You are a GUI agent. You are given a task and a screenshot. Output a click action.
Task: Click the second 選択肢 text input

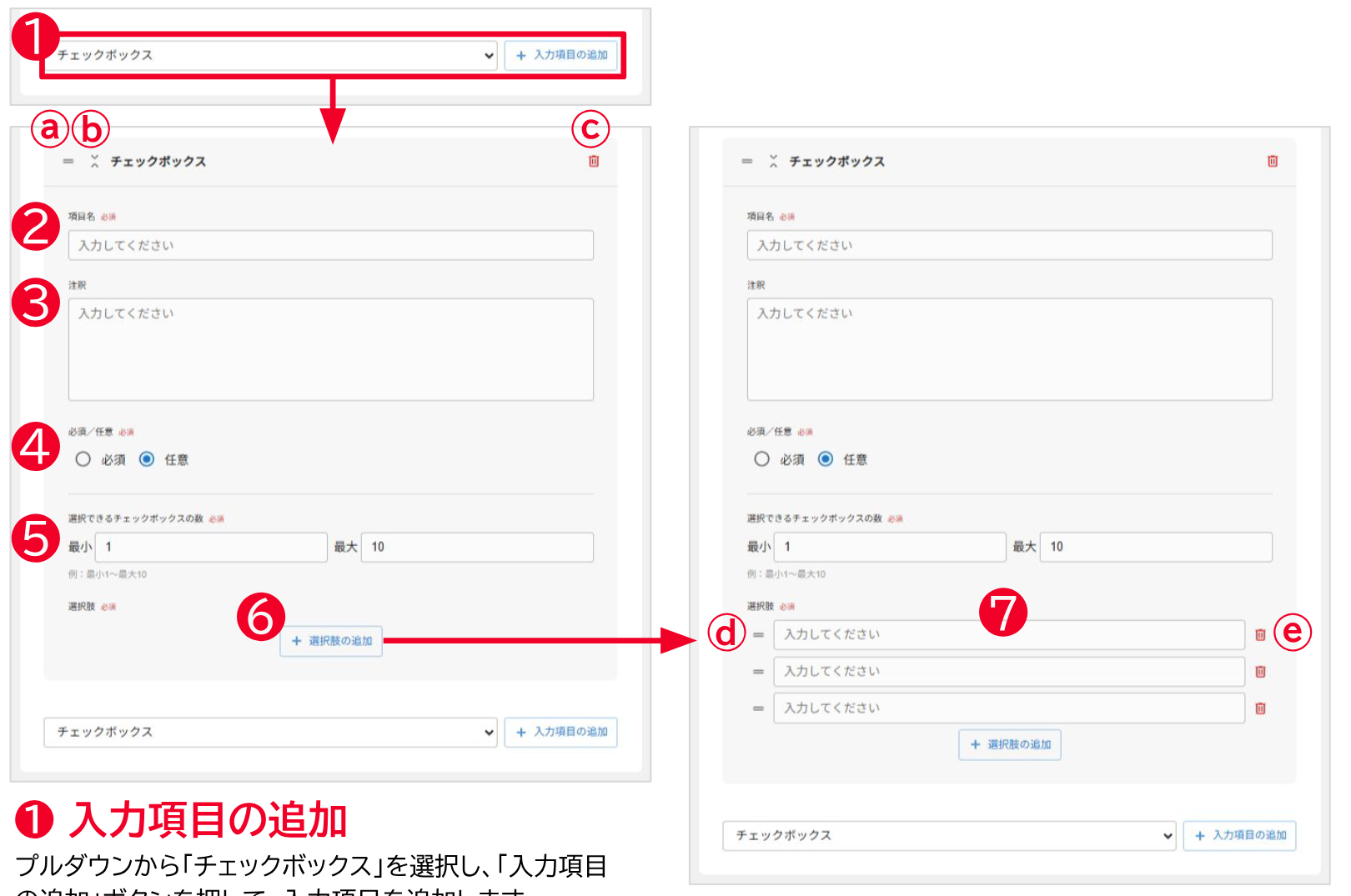(x=1009, y=672)
